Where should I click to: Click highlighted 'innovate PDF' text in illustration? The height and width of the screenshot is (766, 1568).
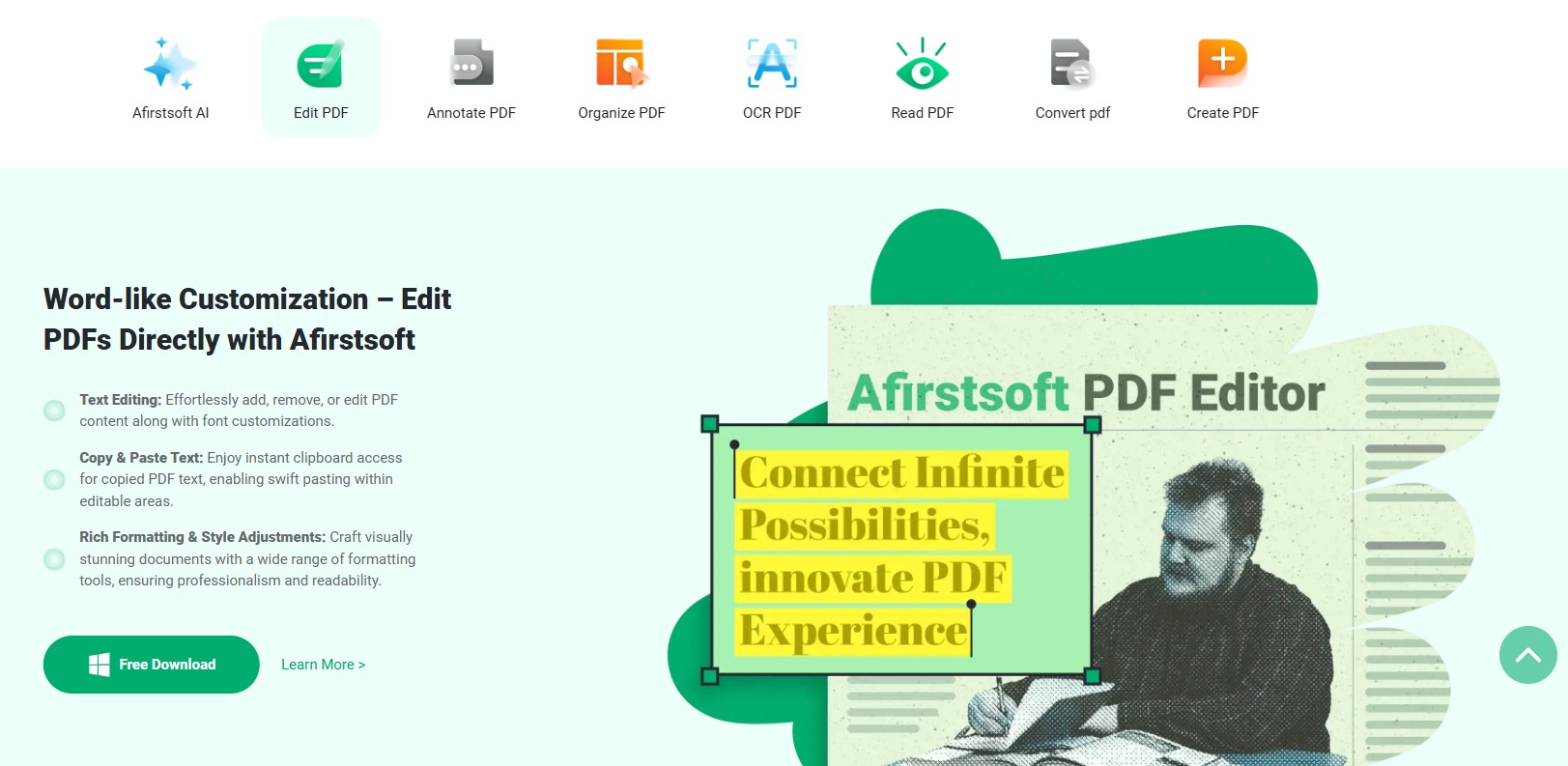coord(873,579)
